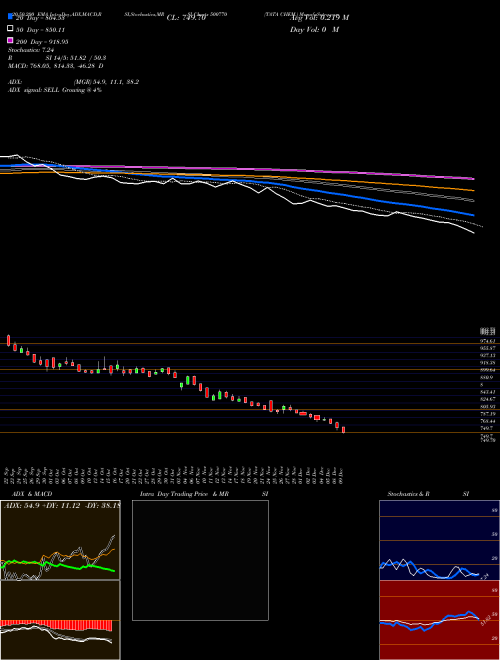Open the blue Stochastics chart panel

click(439, 540)
